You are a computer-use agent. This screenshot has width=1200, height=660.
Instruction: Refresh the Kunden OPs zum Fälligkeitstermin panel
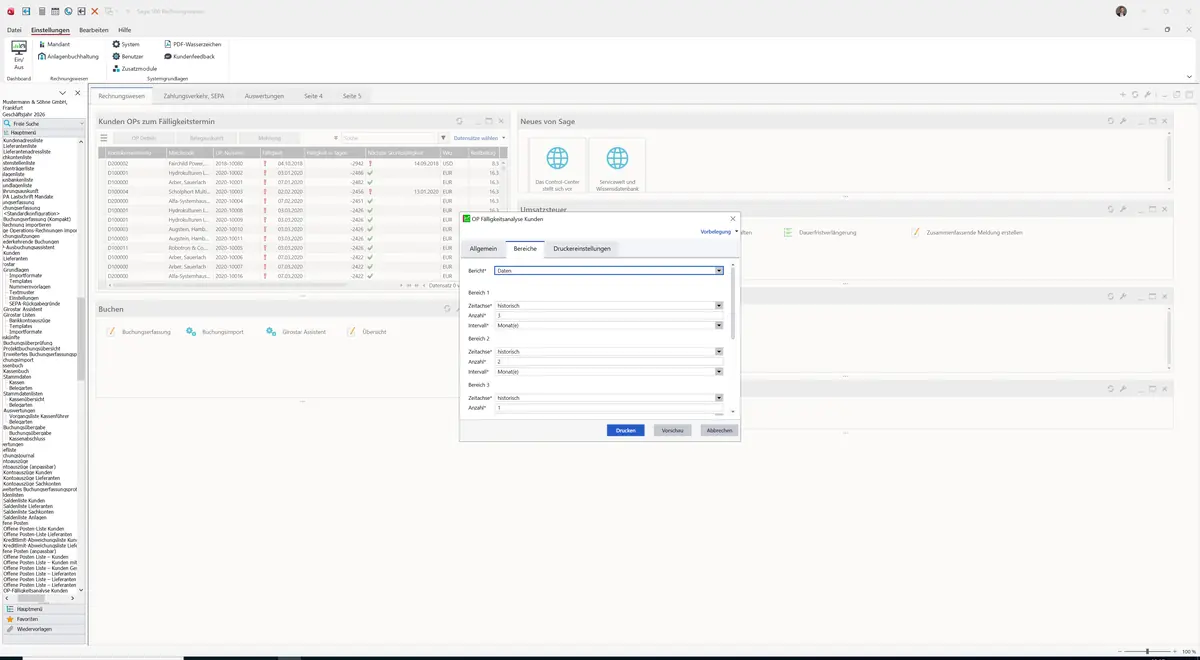coord(459,121)
